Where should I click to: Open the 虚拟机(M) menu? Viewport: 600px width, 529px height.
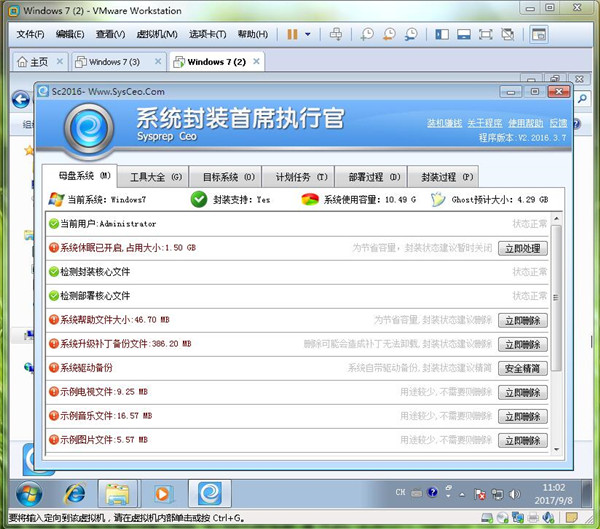(157, 34)
